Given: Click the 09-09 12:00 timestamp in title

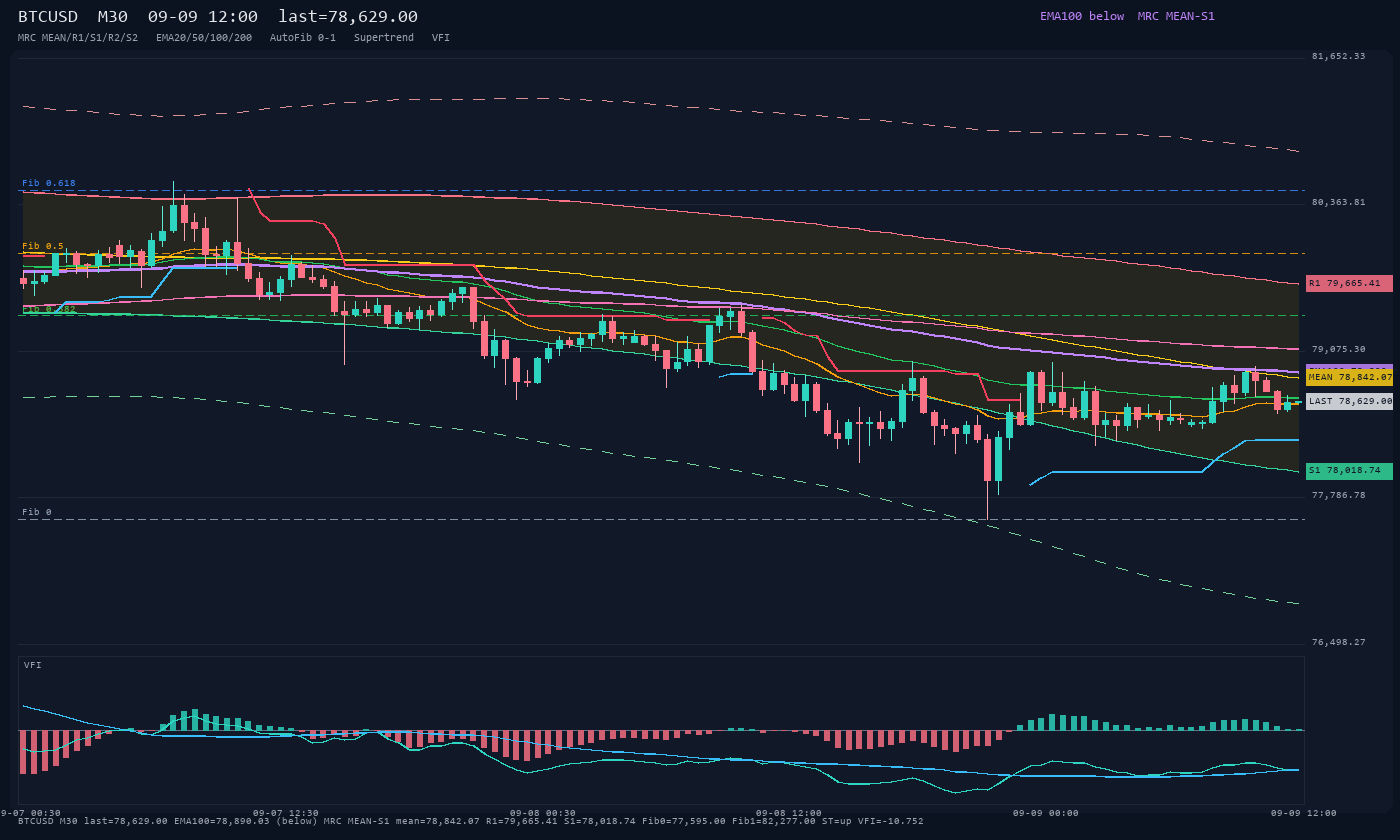Looking at the screenshot, I should (203, 17).
